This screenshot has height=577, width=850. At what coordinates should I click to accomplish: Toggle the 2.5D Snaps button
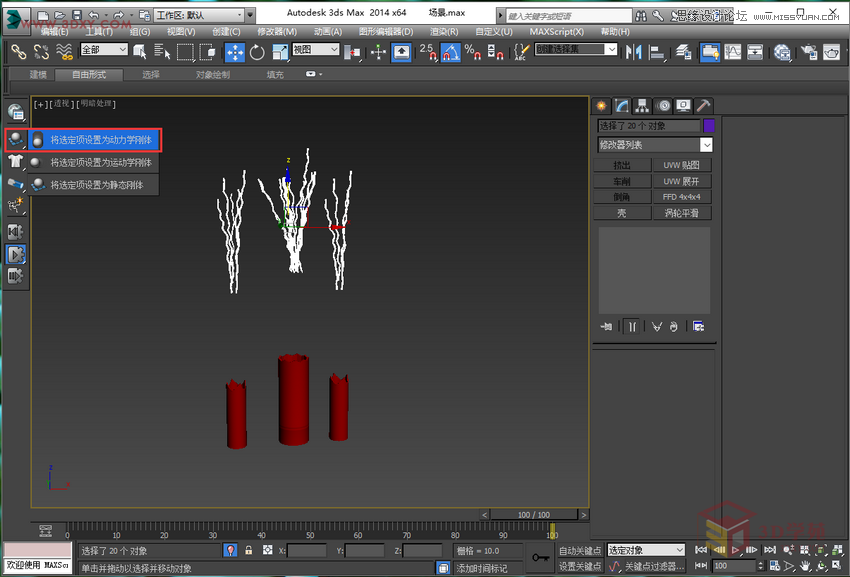[432, 52]
